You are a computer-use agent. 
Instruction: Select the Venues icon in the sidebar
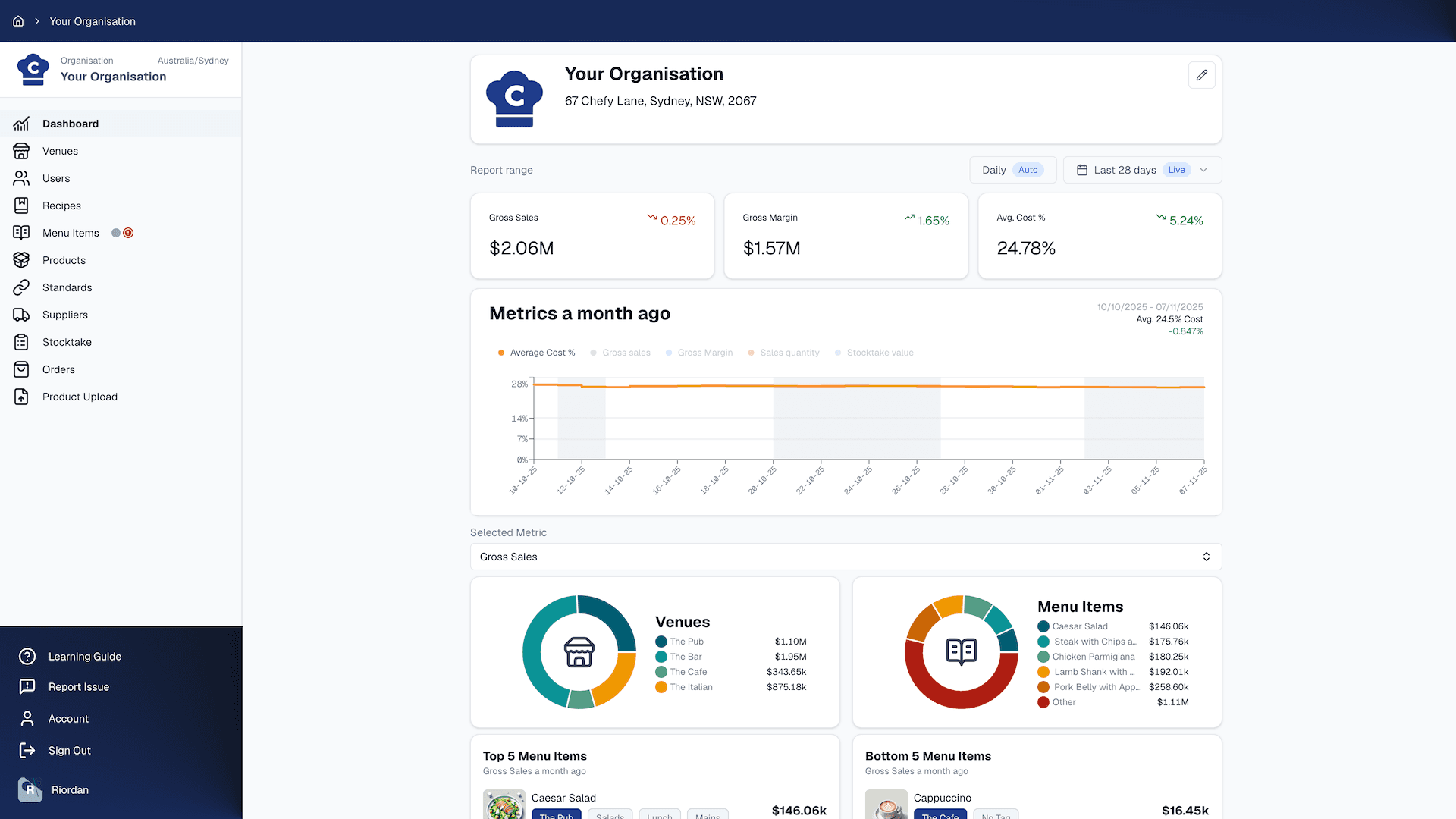22,151
